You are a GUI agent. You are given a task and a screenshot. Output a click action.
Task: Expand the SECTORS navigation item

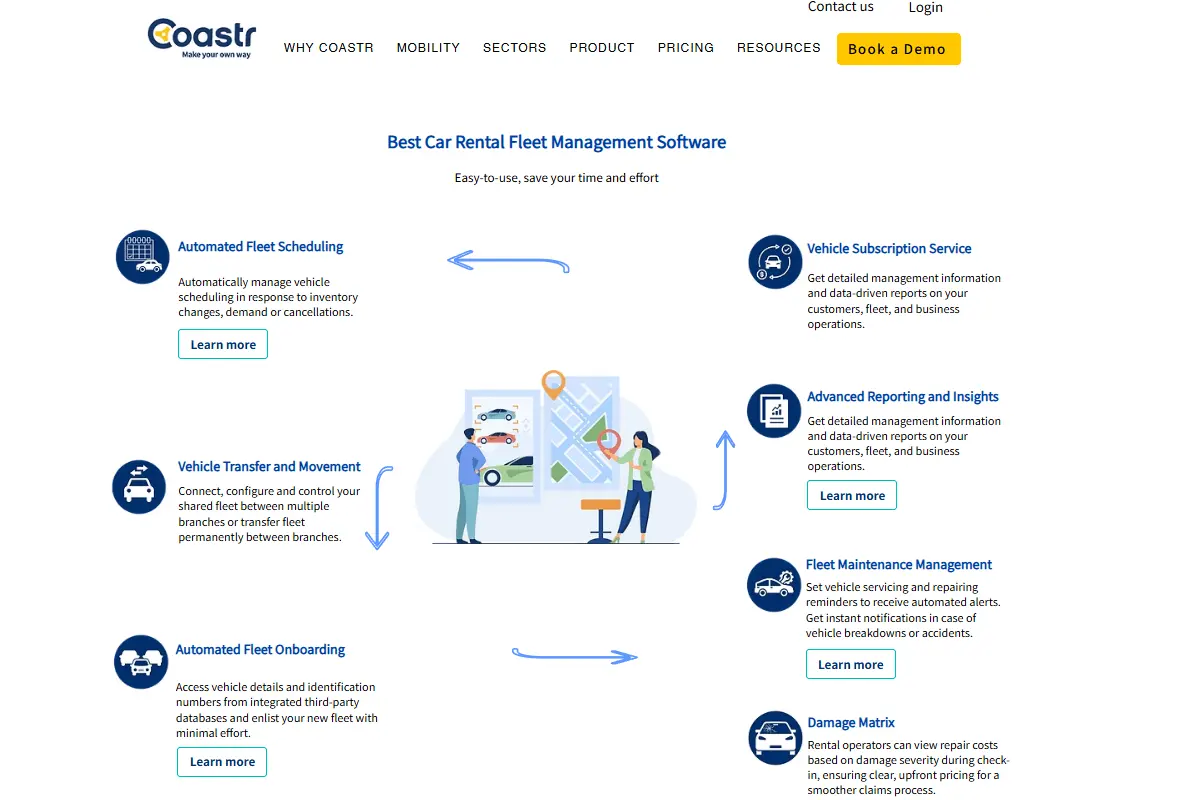(x=515, y=47)
